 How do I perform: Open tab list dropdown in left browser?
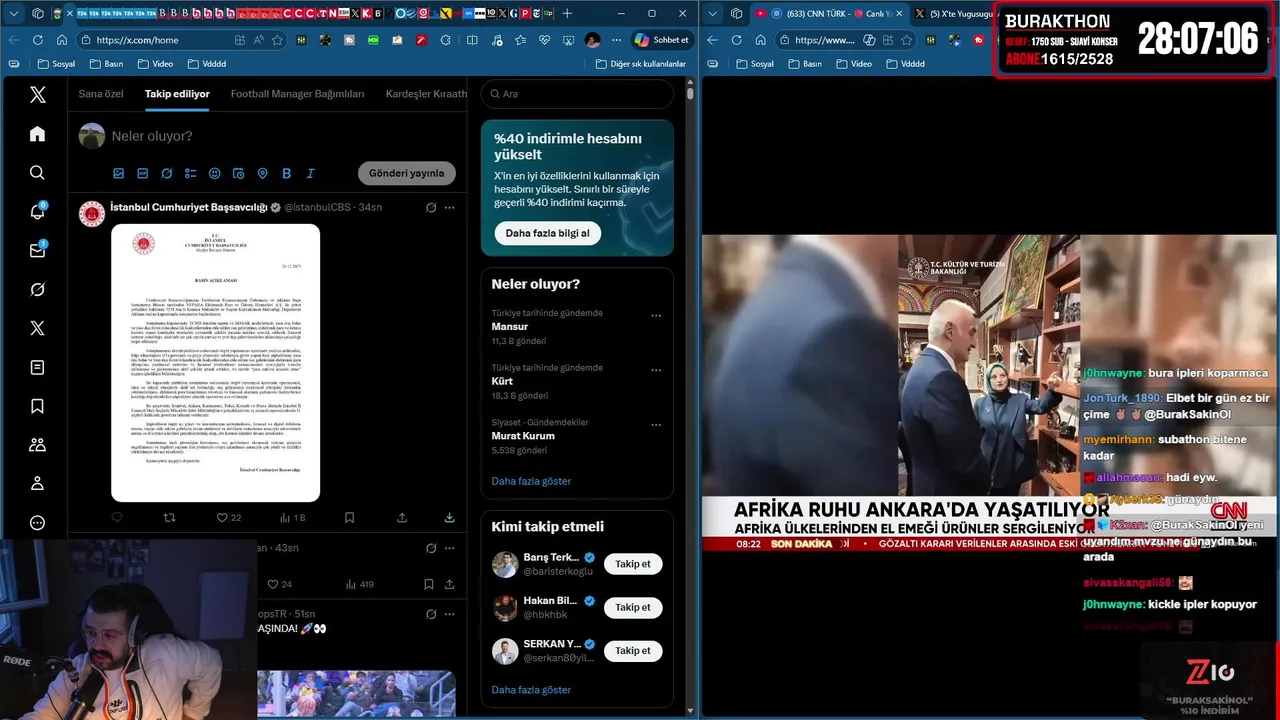coord(13,13)
